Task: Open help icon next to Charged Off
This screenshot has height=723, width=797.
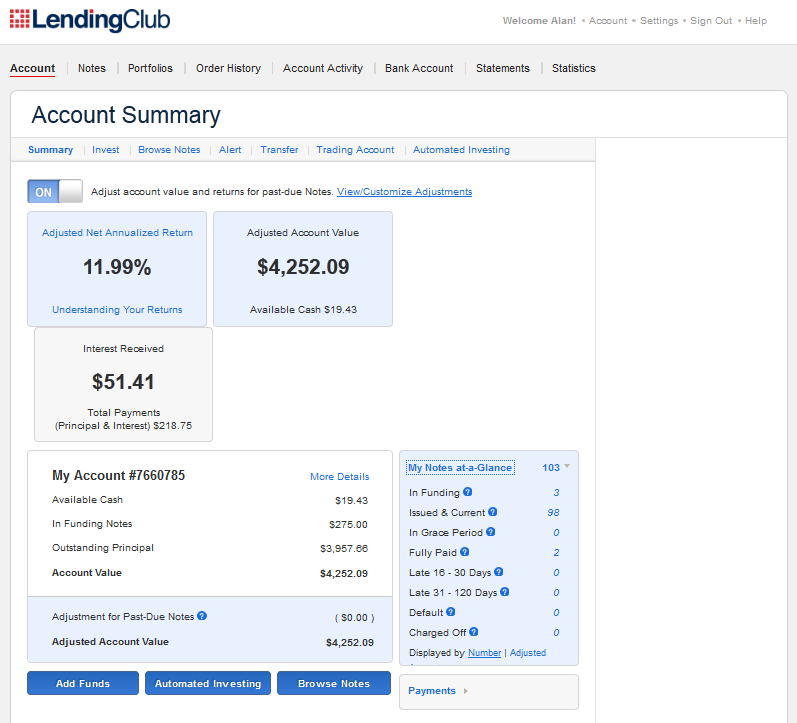Action: click(x=474, y=632)
